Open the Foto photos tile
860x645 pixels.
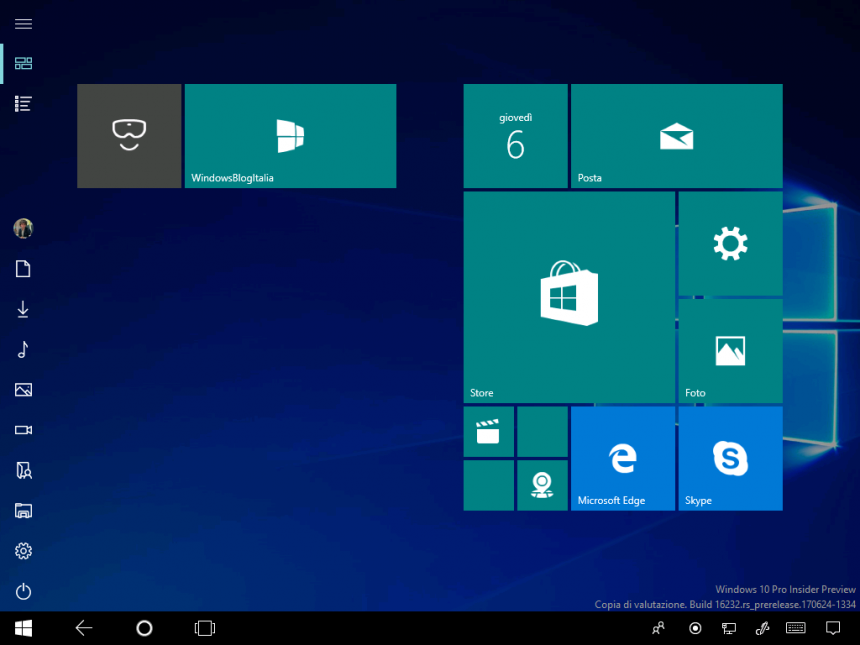point(730,351)
